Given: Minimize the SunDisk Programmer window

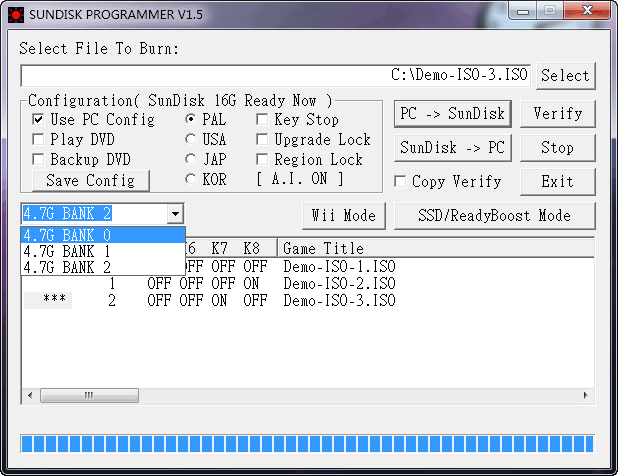Looking at the screenshot, I should point(523,11).
